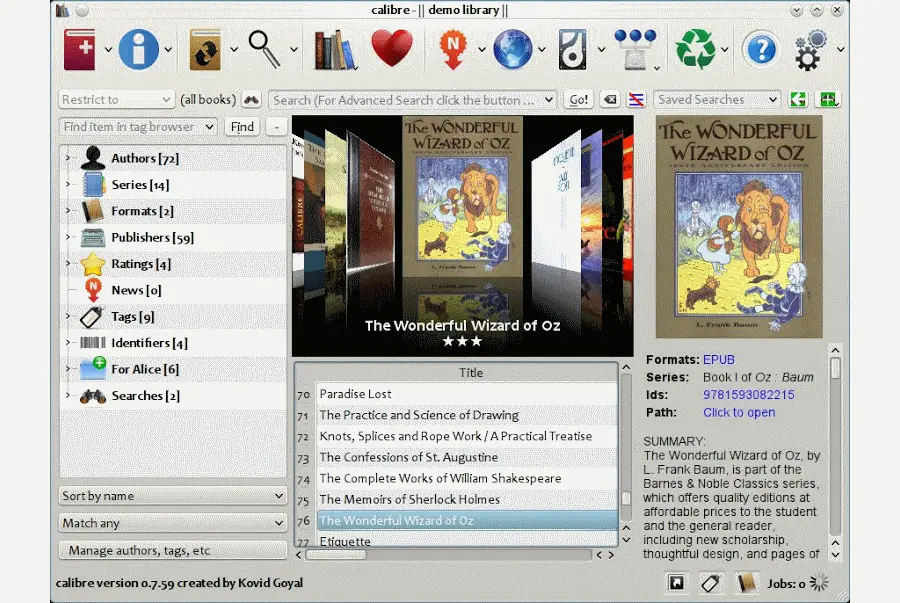The width and height of the screenshot is (900, 603).
Task: Click the book list horizontal scrollbar thumb
Action: click(x=336, y=555)
